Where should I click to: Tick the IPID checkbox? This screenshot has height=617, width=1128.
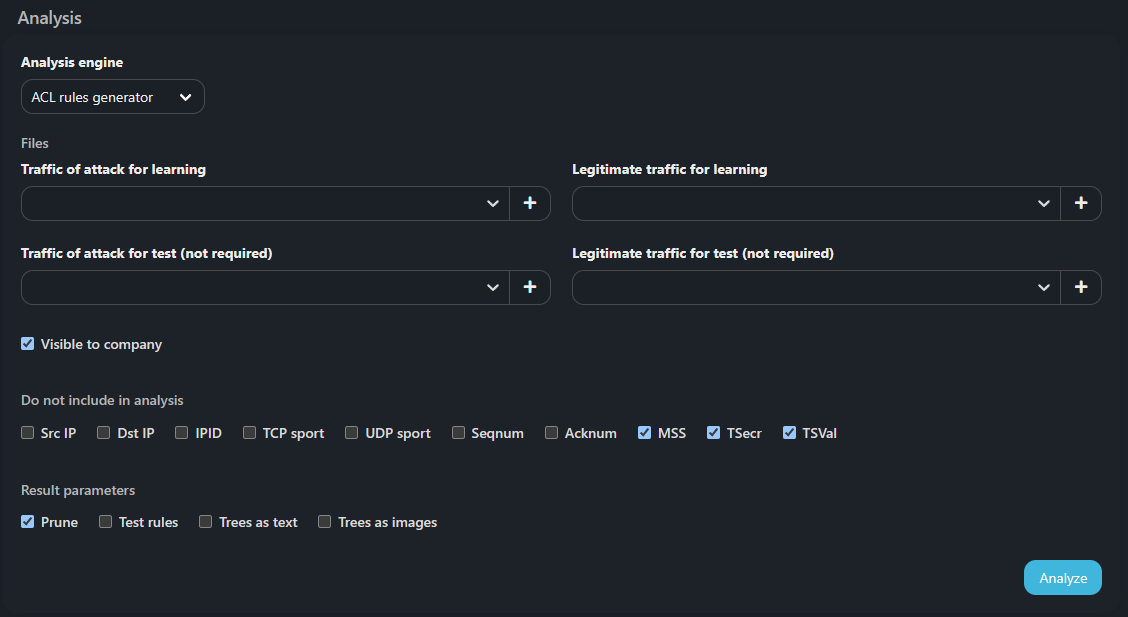[x=182, y=433]
